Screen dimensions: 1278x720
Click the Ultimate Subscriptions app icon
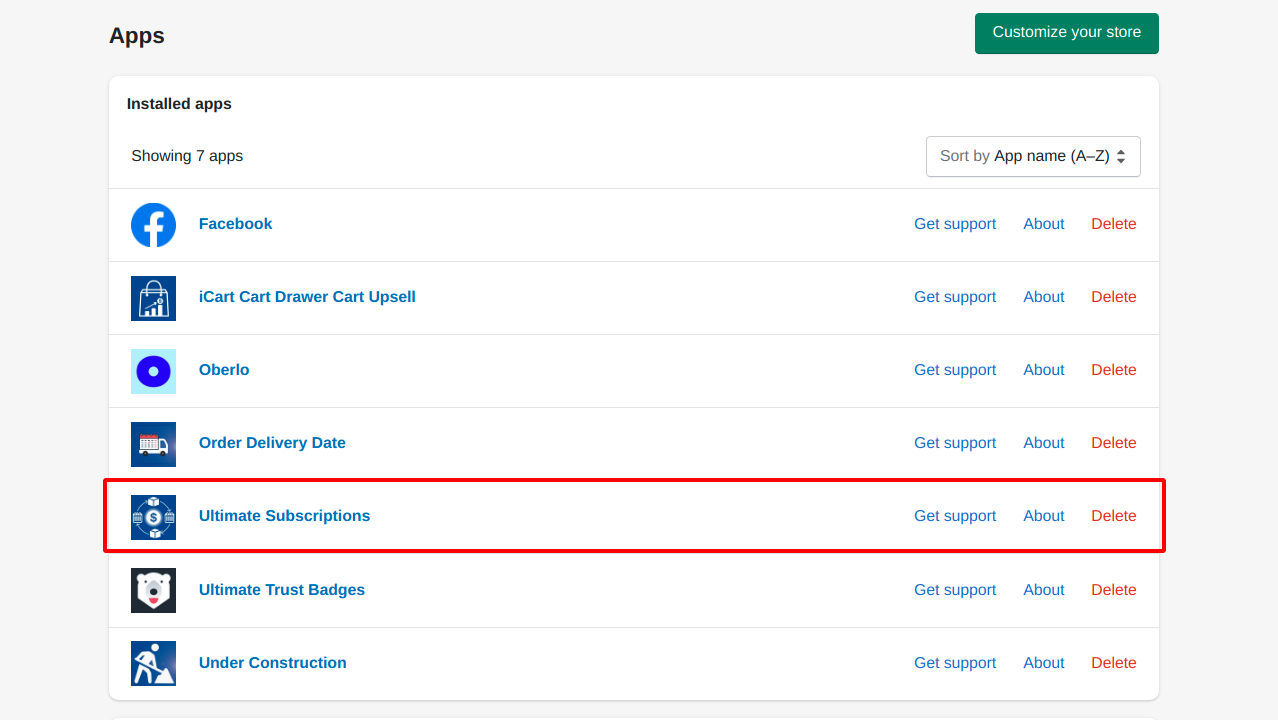153,517
